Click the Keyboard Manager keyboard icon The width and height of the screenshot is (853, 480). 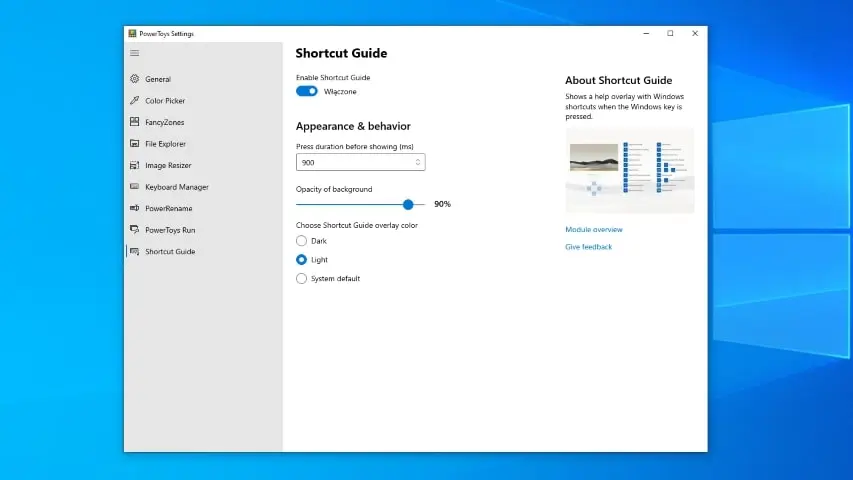pos(135,187)
